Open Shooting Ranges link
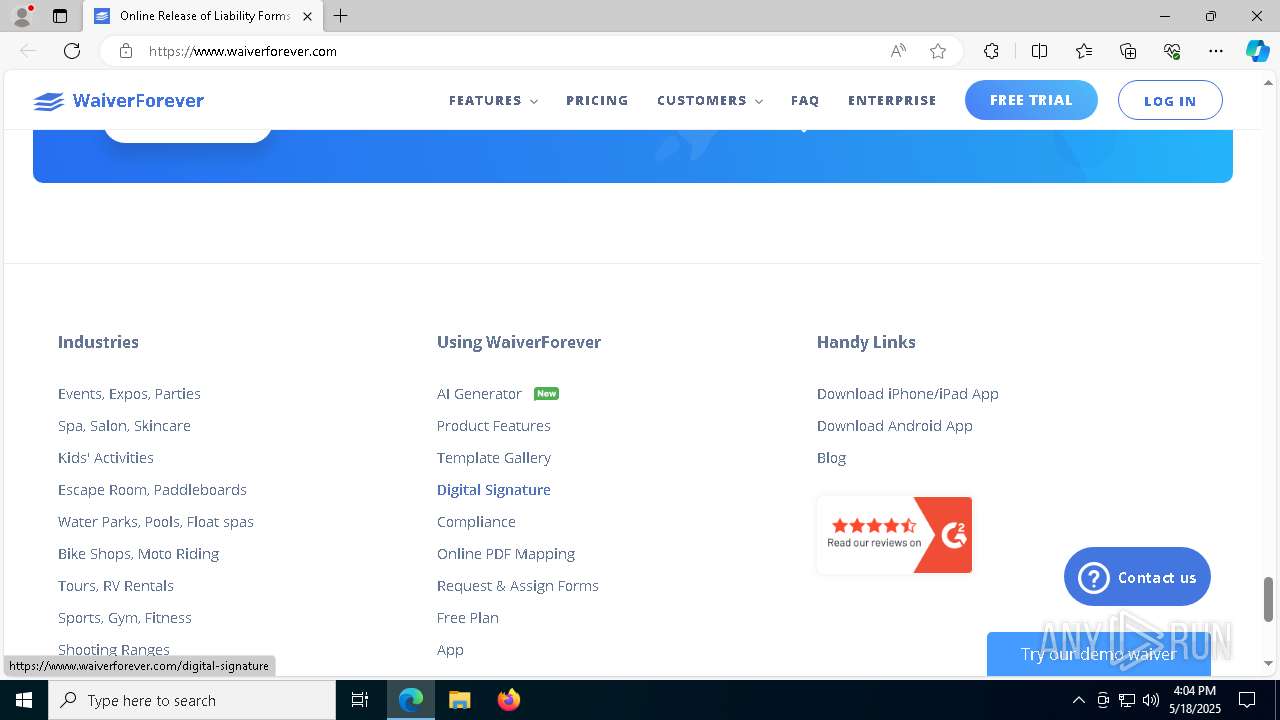This screenshot has height=720, width=1280. point(114,650)
